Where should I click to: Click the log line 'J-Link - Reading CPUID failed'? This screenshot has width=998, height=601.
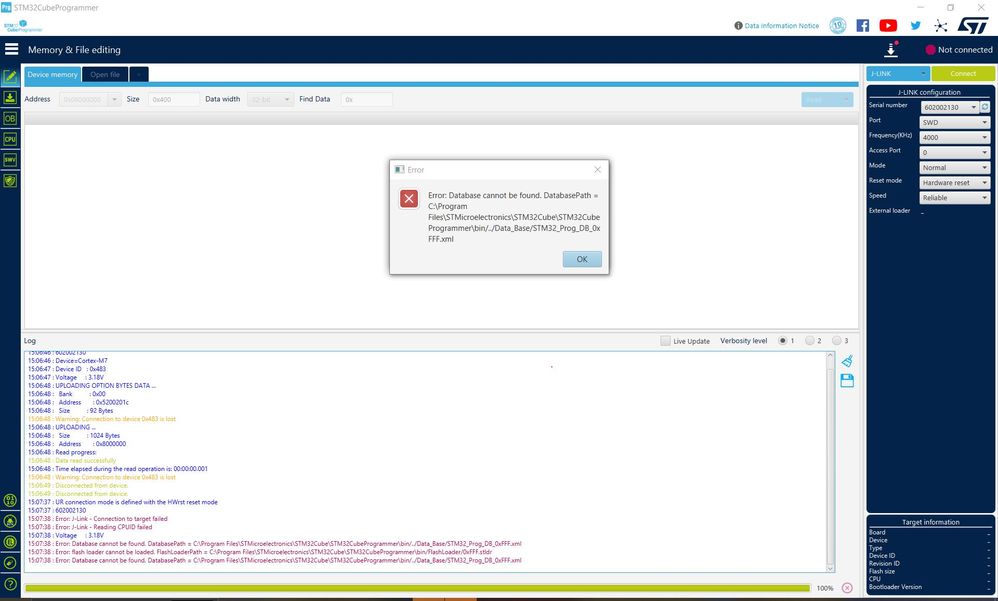[x=90, y=527]
